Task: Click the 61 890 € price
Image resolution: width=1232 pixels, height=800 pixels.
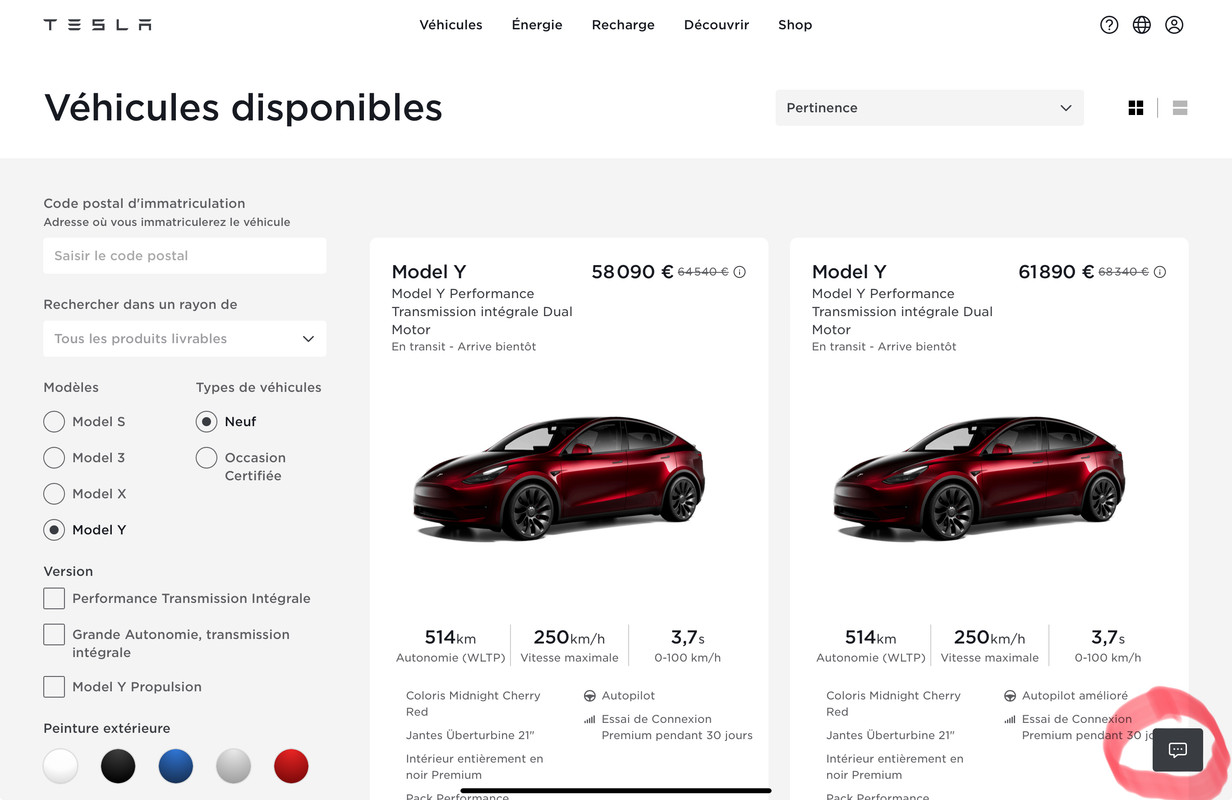Action: (1056, 272)
